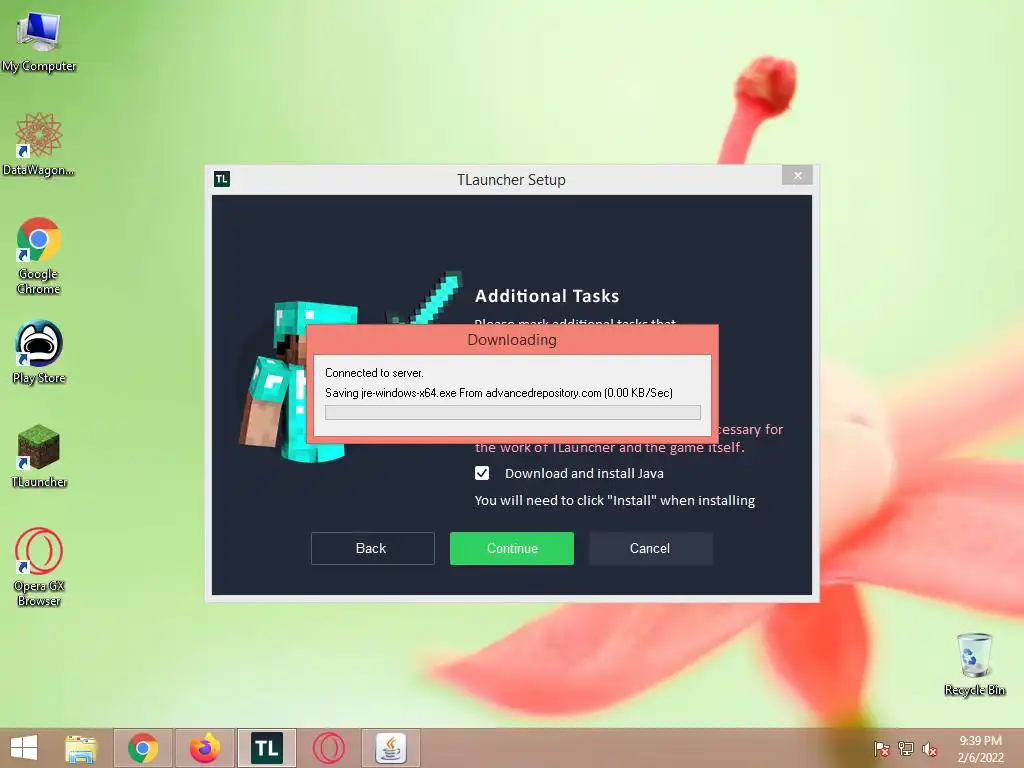Close the TLauncher Setup window

(797, 175)
